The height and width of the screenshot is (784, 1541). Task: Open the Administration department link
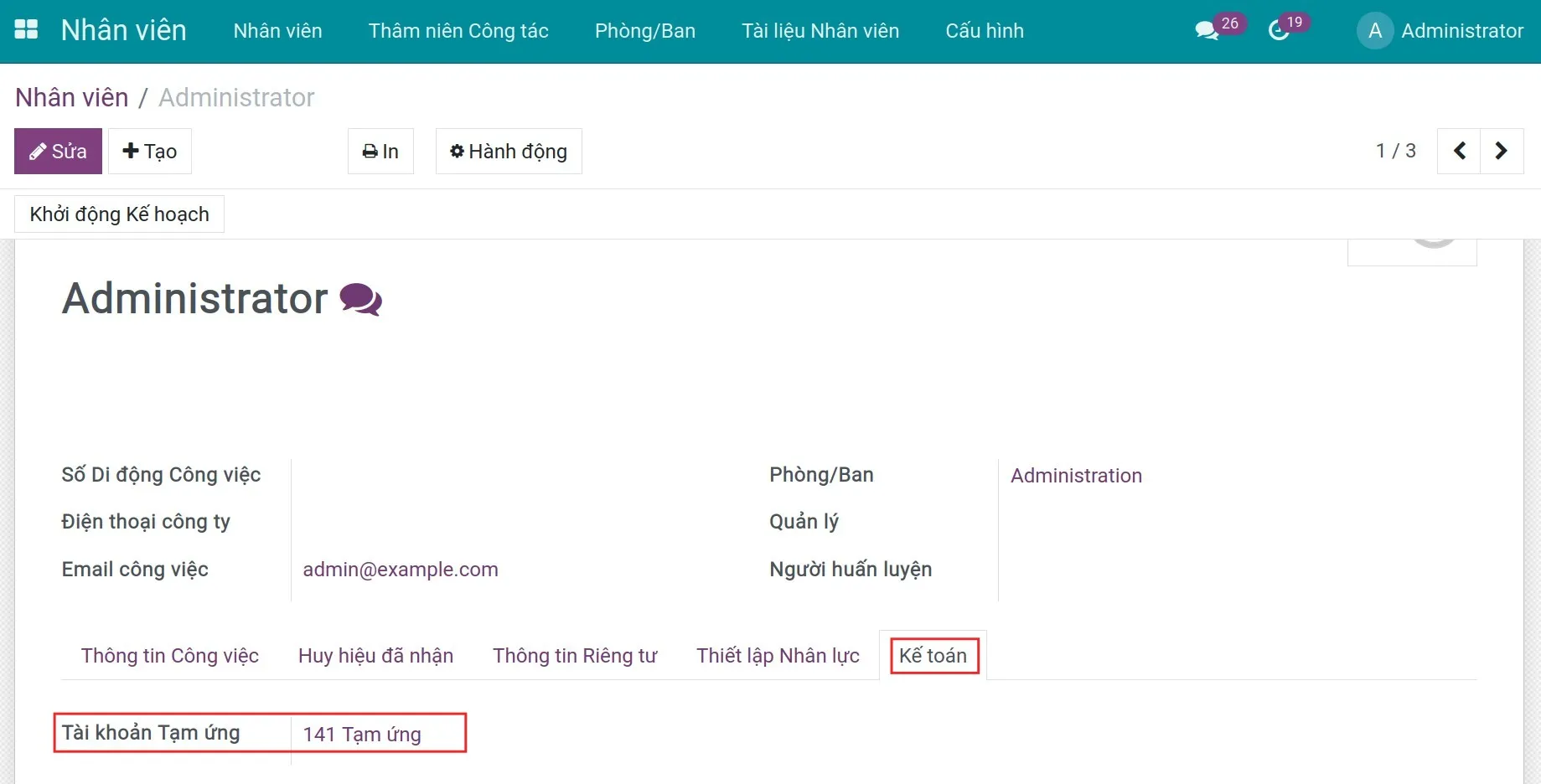[1076, 476]
